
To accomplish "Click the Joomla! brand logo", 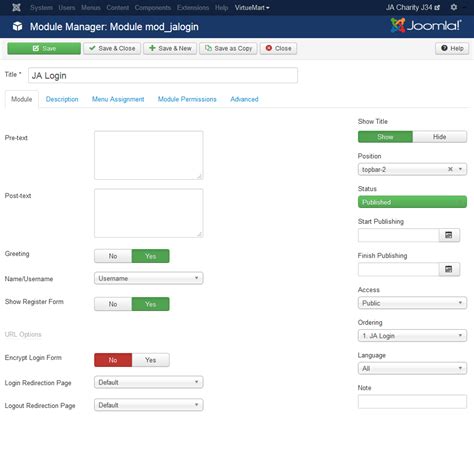I will pos(426,25).
